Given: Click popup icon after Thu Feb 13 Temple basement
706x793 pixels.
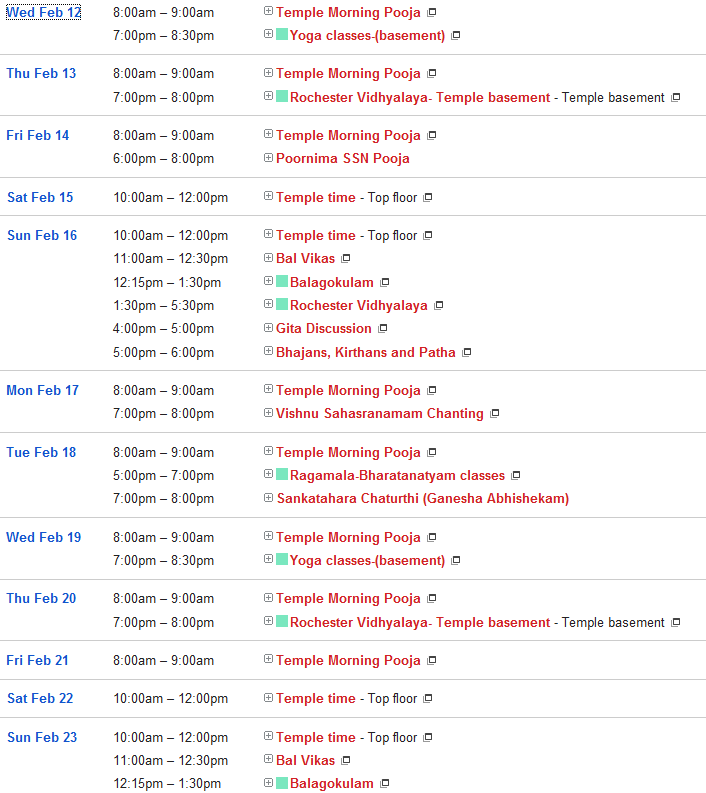Looking at the screenshot, I should pyautogui.click(x=676, y=98).
